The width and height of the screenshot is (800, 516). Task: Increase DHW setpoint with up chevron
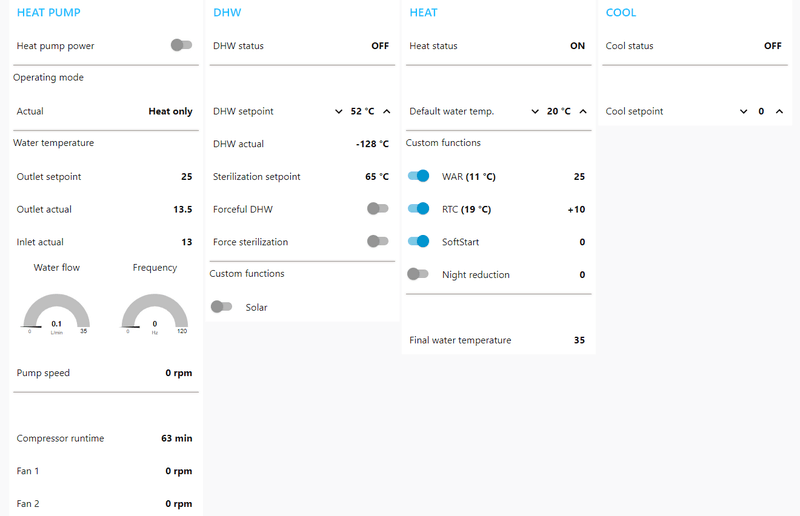387,111
